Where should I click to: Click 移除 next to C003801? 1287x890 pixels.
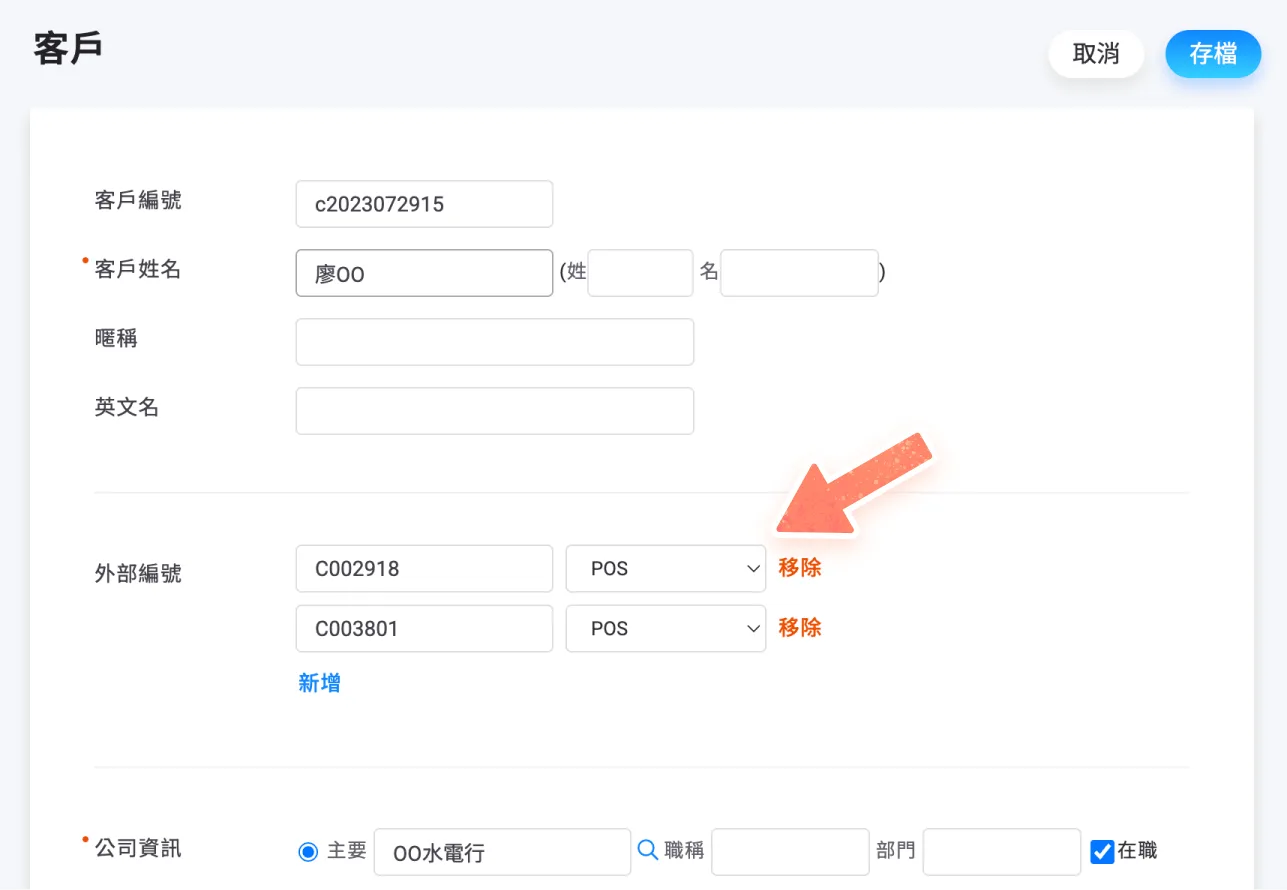[800, 628]
